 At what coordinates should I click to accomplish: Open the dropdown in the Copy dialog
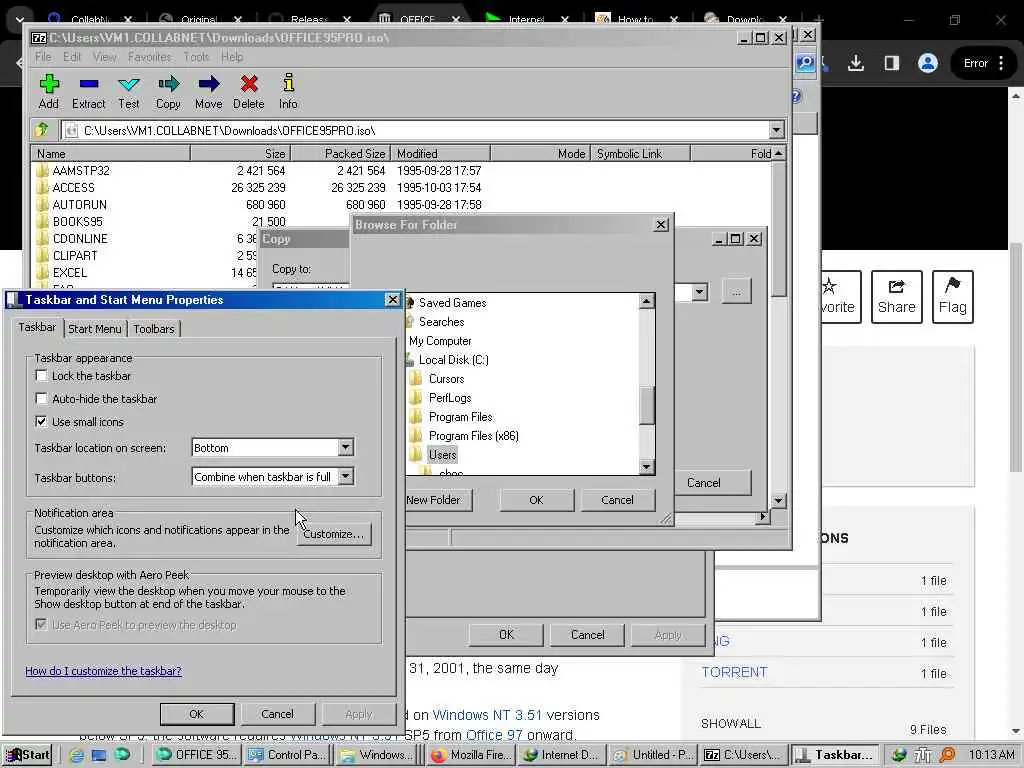pos(699,291)
